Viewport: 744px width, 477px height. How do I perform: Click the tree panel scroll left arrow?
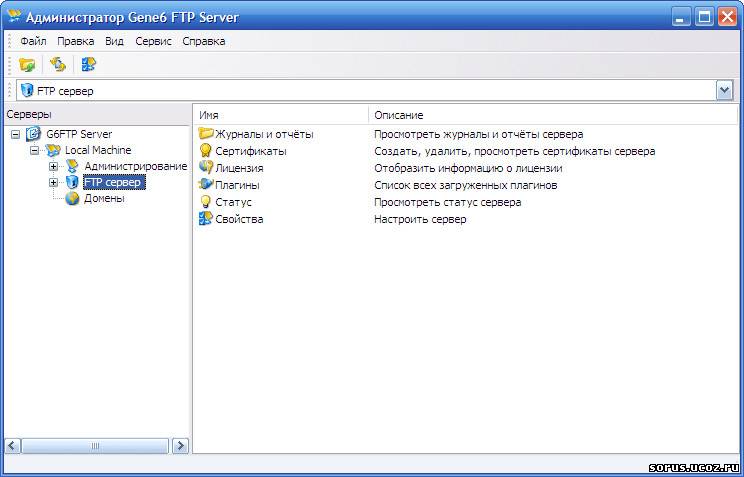(x=12, y=446)
